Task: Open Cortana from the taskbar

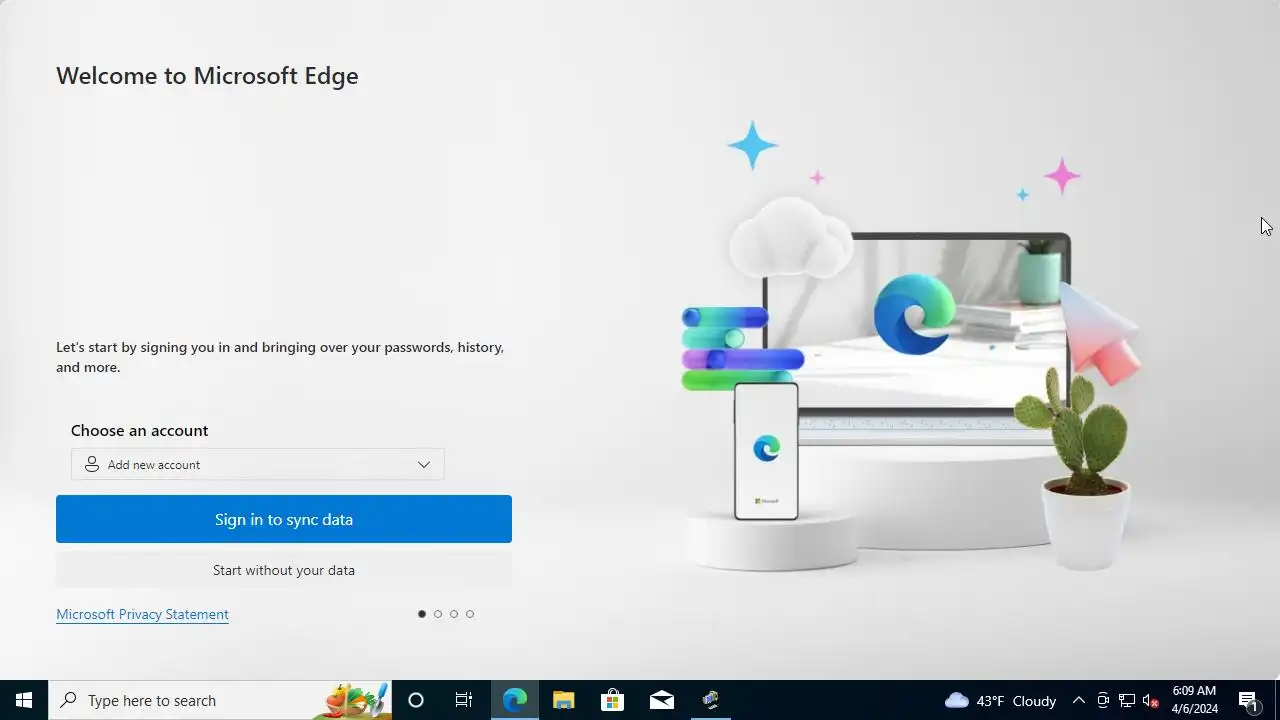Action: click(x=416, y=700)
